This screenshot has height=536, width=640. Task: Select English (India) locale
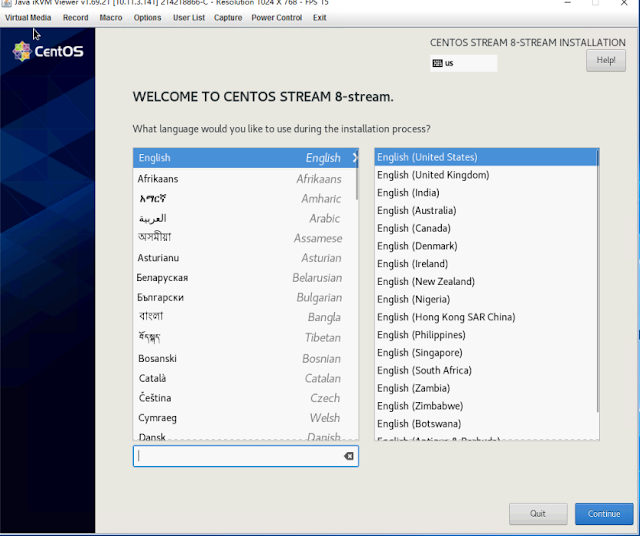point(486,193)
